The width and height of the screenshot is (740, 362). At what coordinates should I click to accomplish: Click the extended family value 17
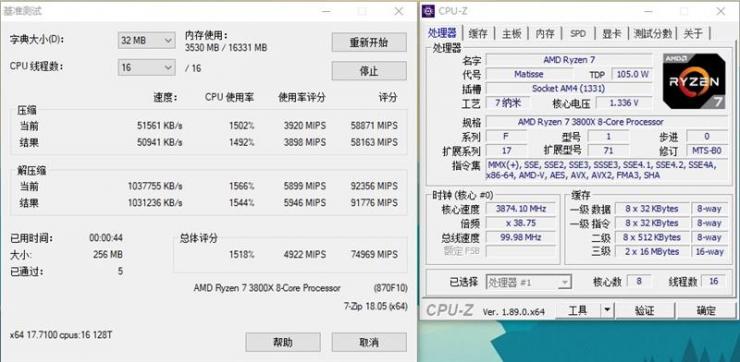pyautogui.click(x=507, y=151)
